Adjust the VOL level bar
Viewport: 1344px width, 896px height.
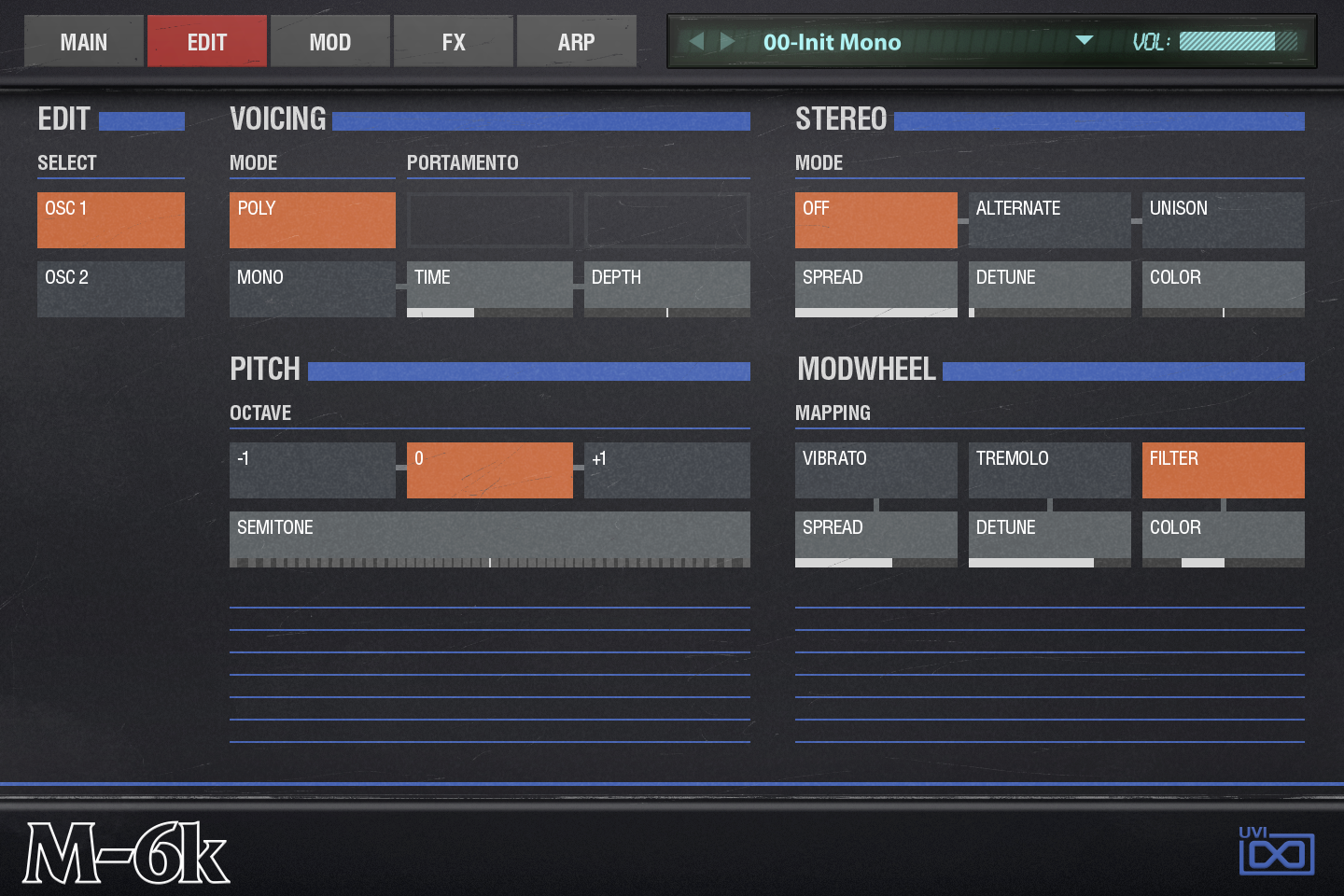(x=1239, y=41)
